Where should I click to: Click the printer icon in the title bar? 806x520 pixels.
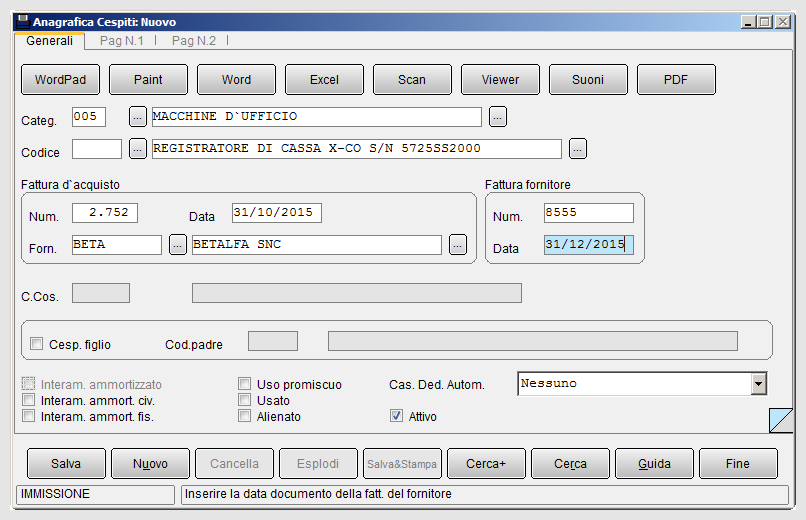pos(23,22)
